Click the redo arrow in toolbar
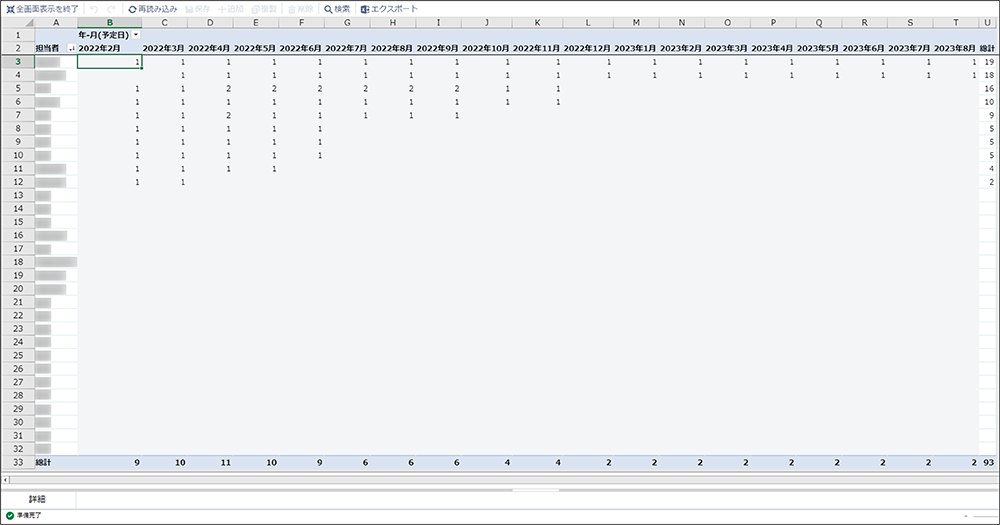The width and height of the screenshot is (1000, 525). pos(112,9)
